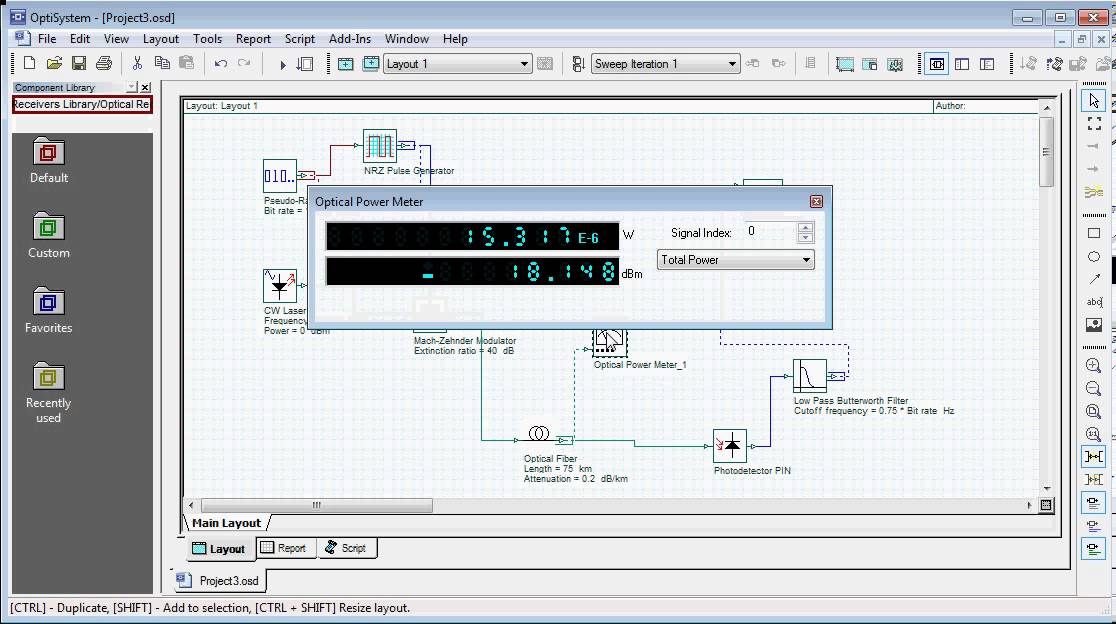Image resolution: width=1116 pixels, height=624 pixels.
Task: Close the Component Library panel
Action: coord(145,87)
